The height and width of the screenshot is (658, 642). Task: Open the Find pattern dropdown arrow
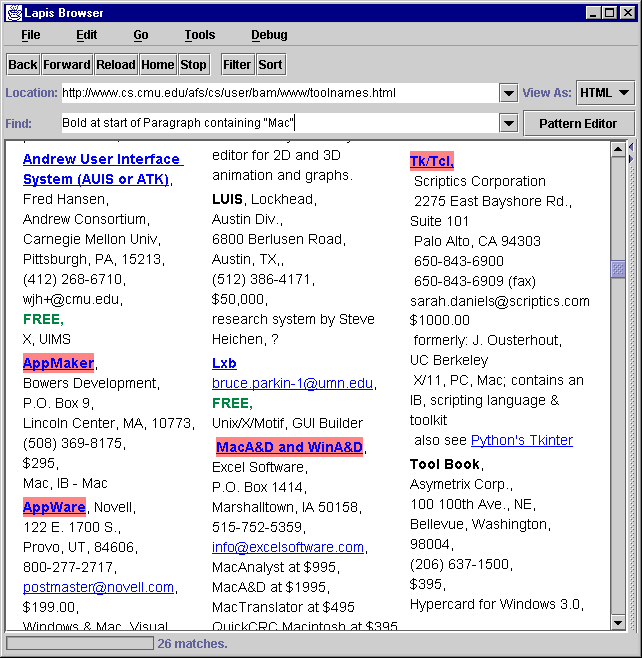pyautogui.click(x=508, y=123)
